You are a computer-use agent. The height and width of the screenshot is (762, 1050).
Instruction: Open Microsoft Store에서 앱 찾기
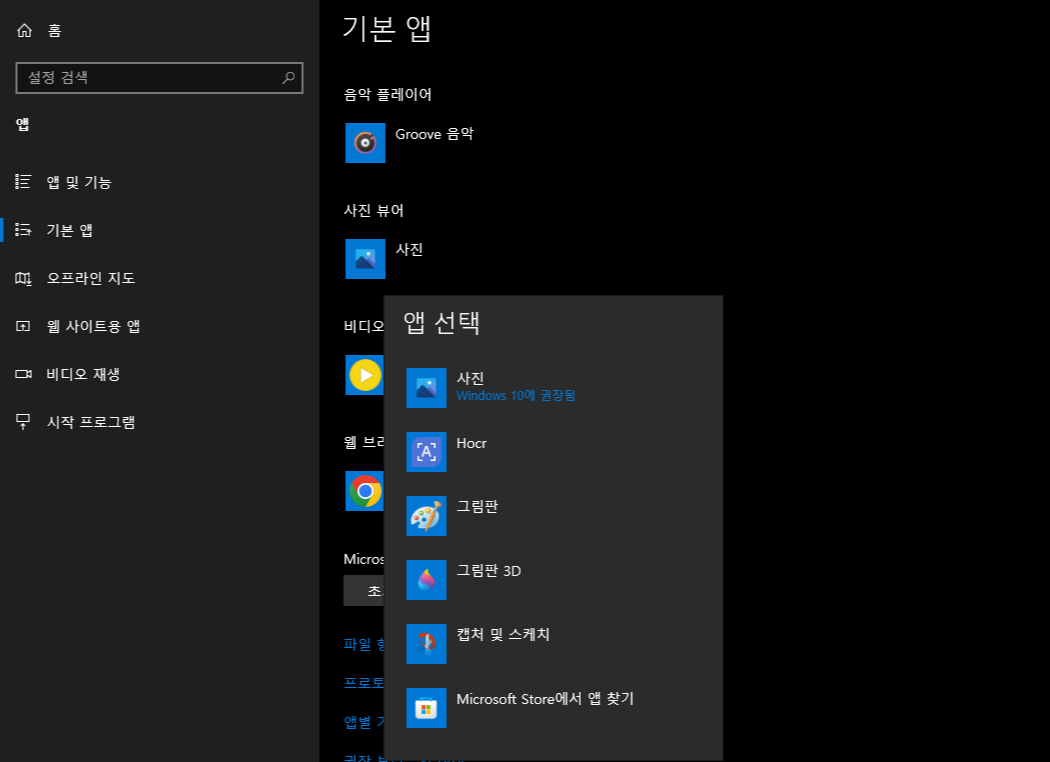coord(545,699)
